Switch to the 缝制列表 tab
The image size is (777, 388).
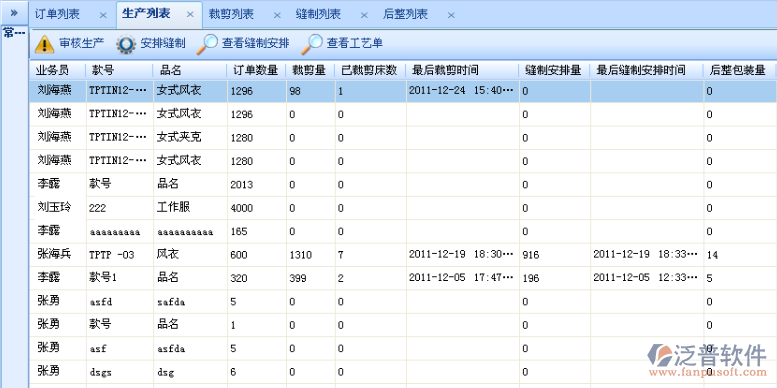318,14
